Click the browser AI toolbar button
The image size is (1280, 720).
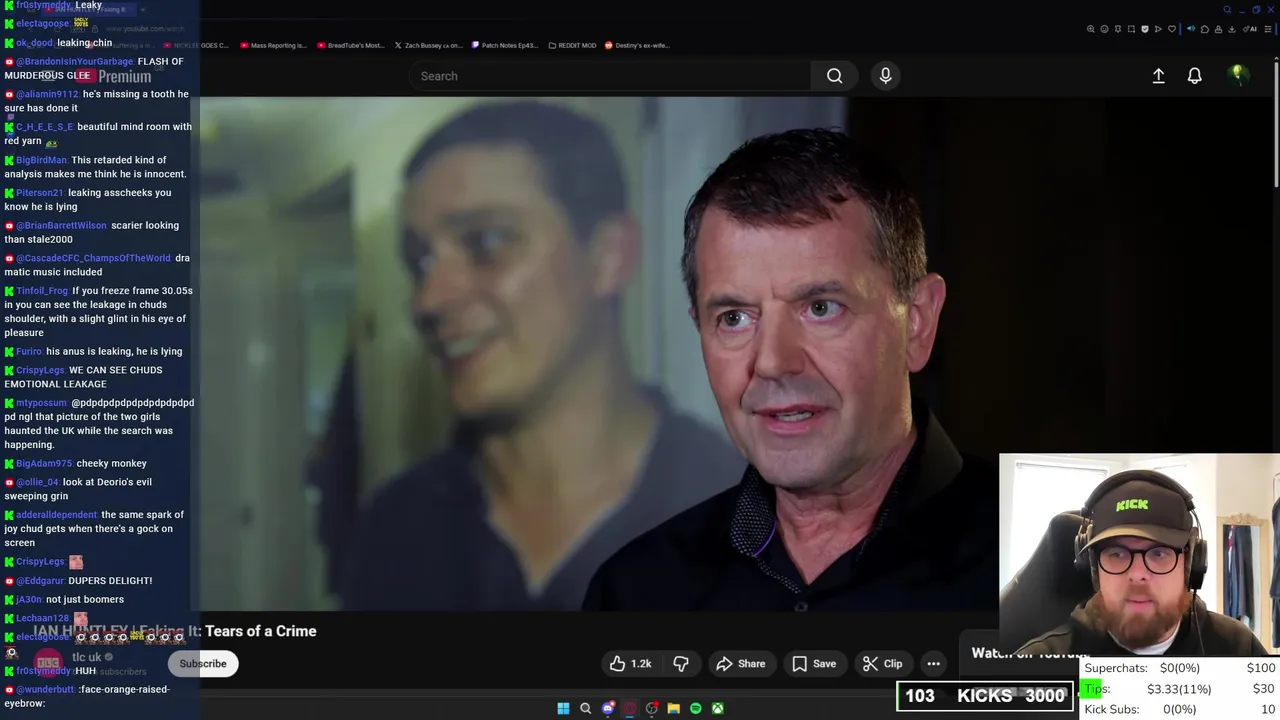(x=1248, y=29)
